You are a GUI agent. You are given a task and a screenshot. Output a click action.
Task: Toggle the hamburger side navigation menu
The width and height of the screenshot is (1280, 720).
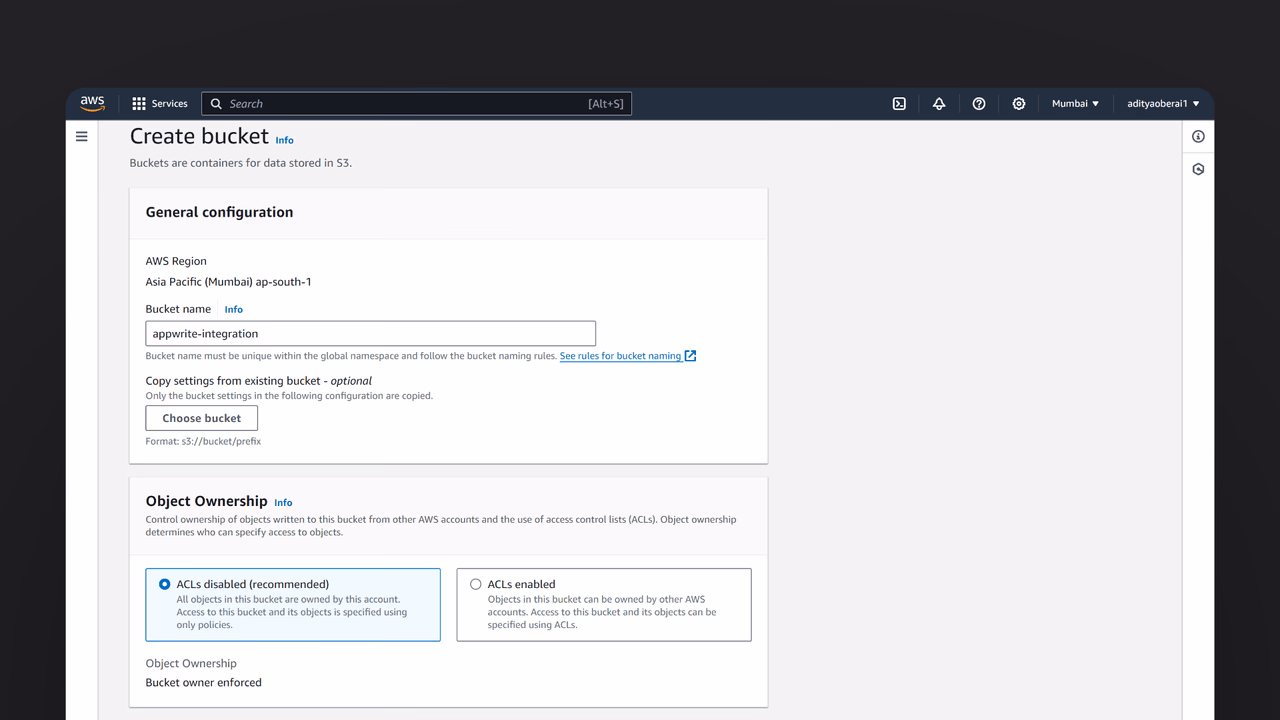click(82, 136)
